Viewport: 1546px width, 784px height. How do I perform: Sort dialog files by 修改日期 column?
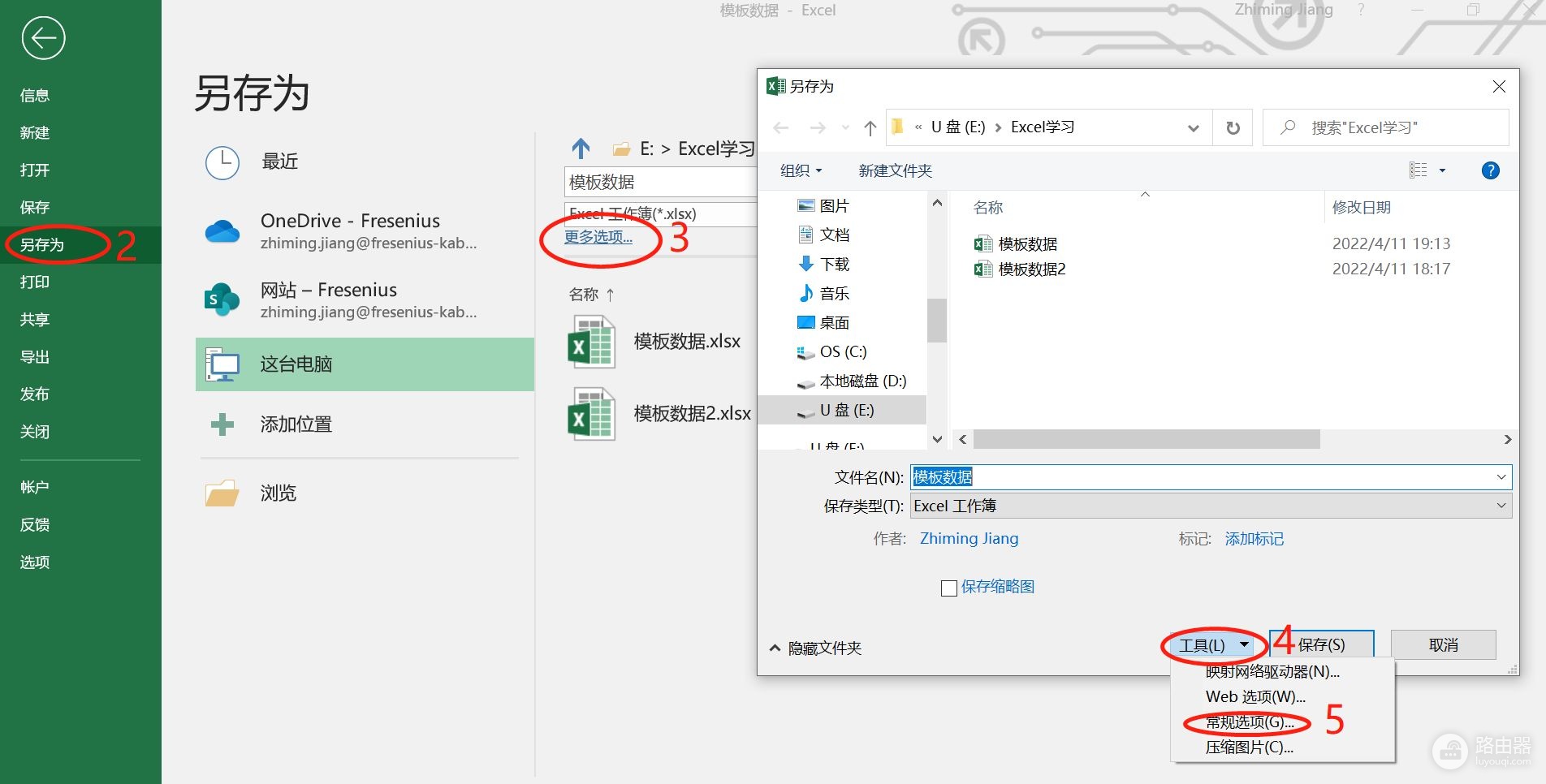[x=1362, y=208]
